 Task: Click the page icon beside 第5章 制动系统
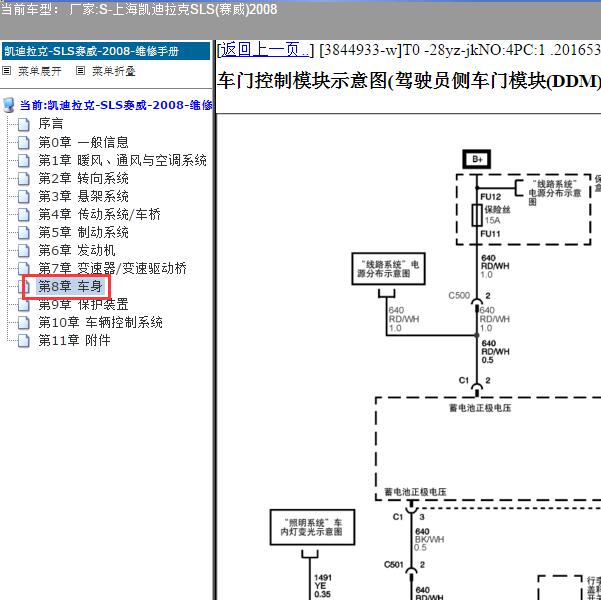point(24,233)
